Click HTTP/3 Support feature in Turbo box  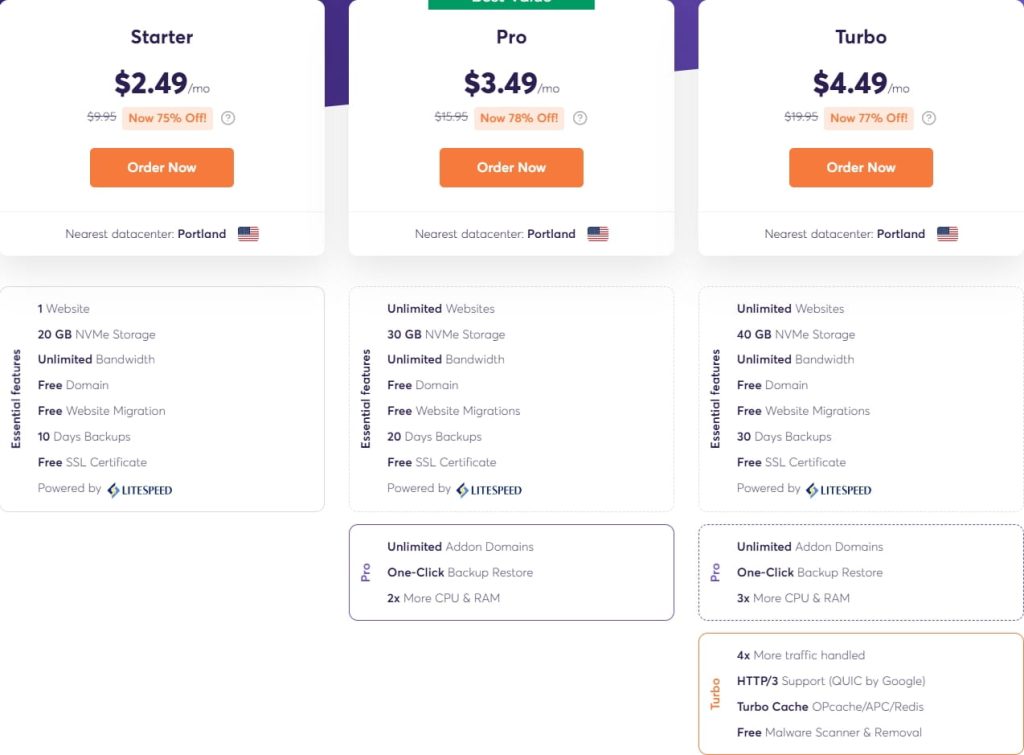830,681
